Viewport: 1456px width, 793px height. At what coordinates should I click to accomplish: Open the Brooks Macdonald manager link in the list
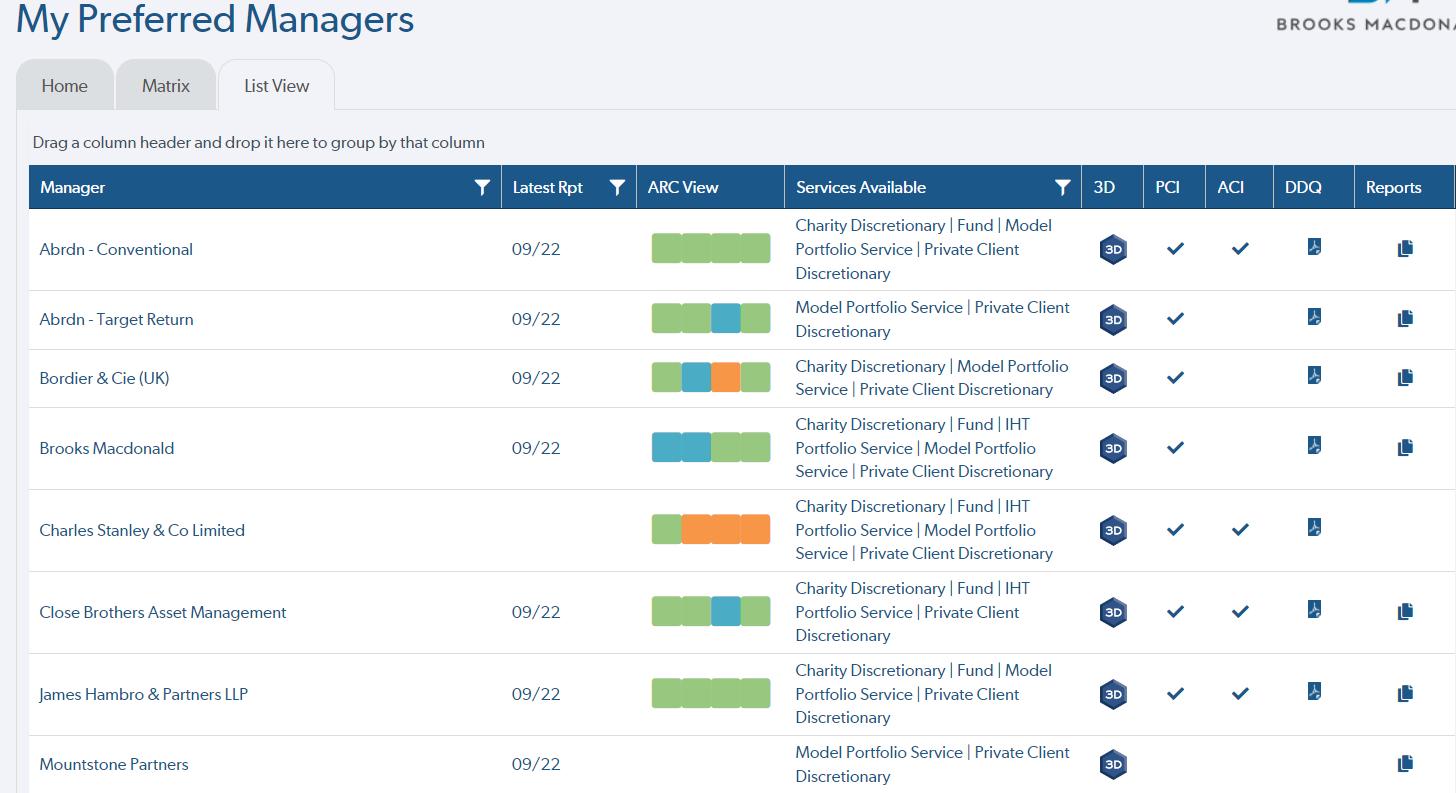(x=107, y=448)
